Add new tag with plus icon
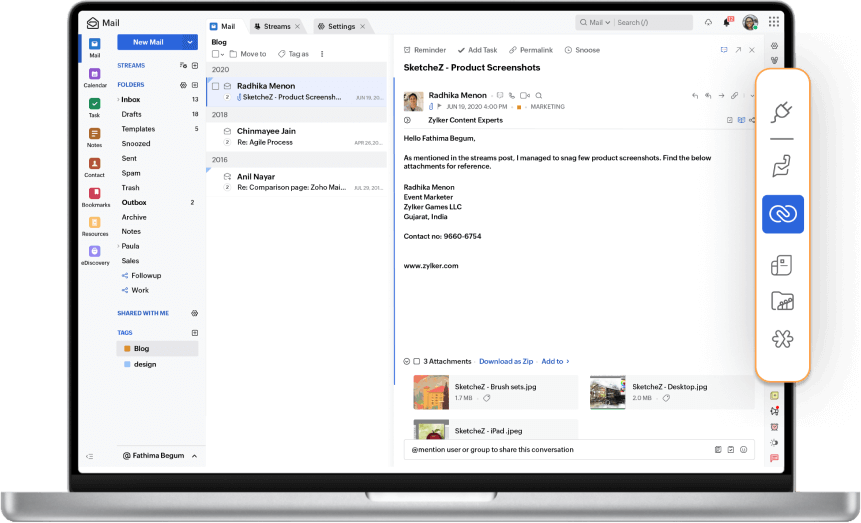861x523 pixels. pyautogui.click(x=194, y=333)
